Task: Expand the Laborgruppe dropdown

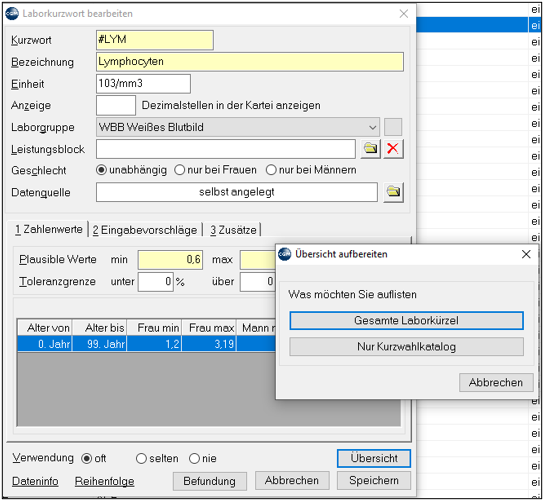Action: coord(372,127)
